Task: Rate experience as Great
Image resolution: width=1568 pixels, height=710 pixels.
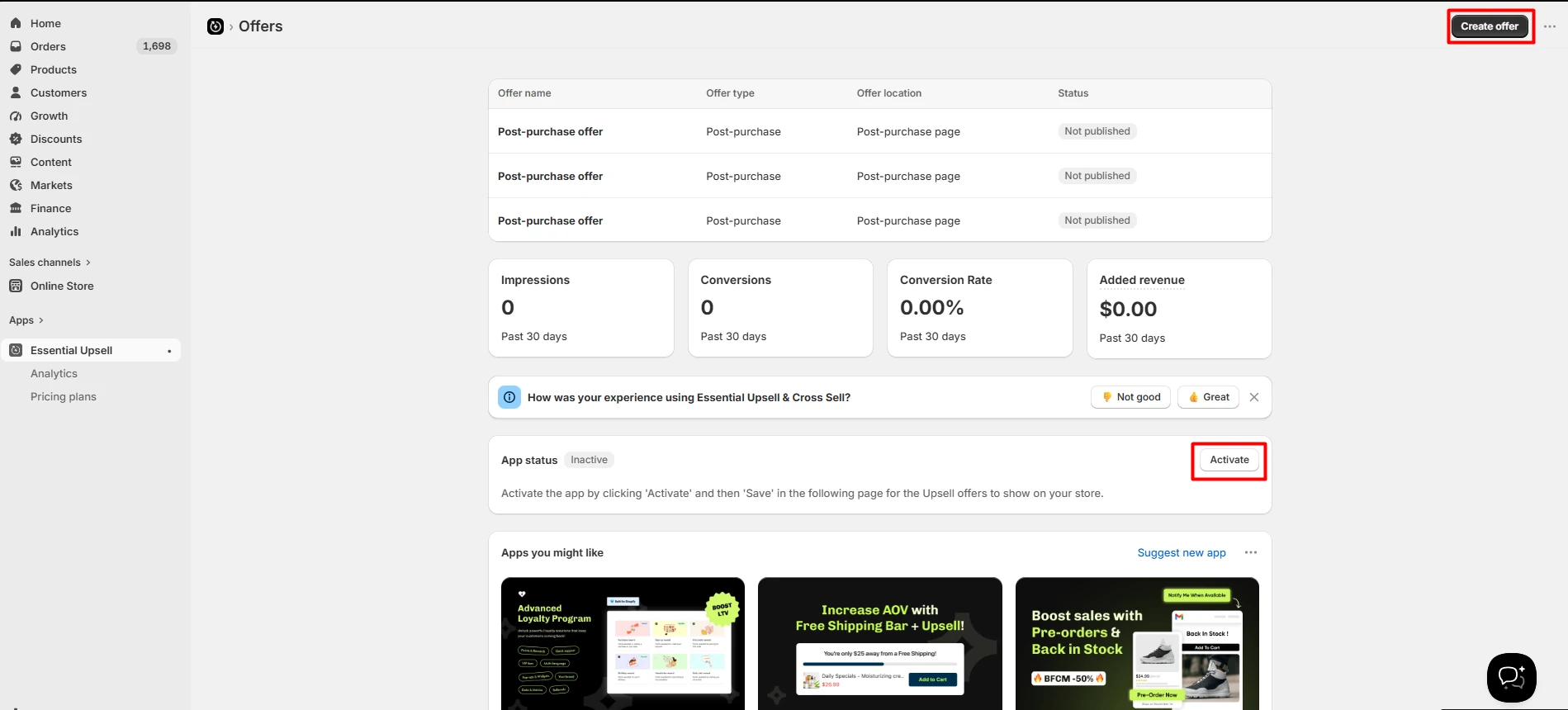Action: point(1209,397)
